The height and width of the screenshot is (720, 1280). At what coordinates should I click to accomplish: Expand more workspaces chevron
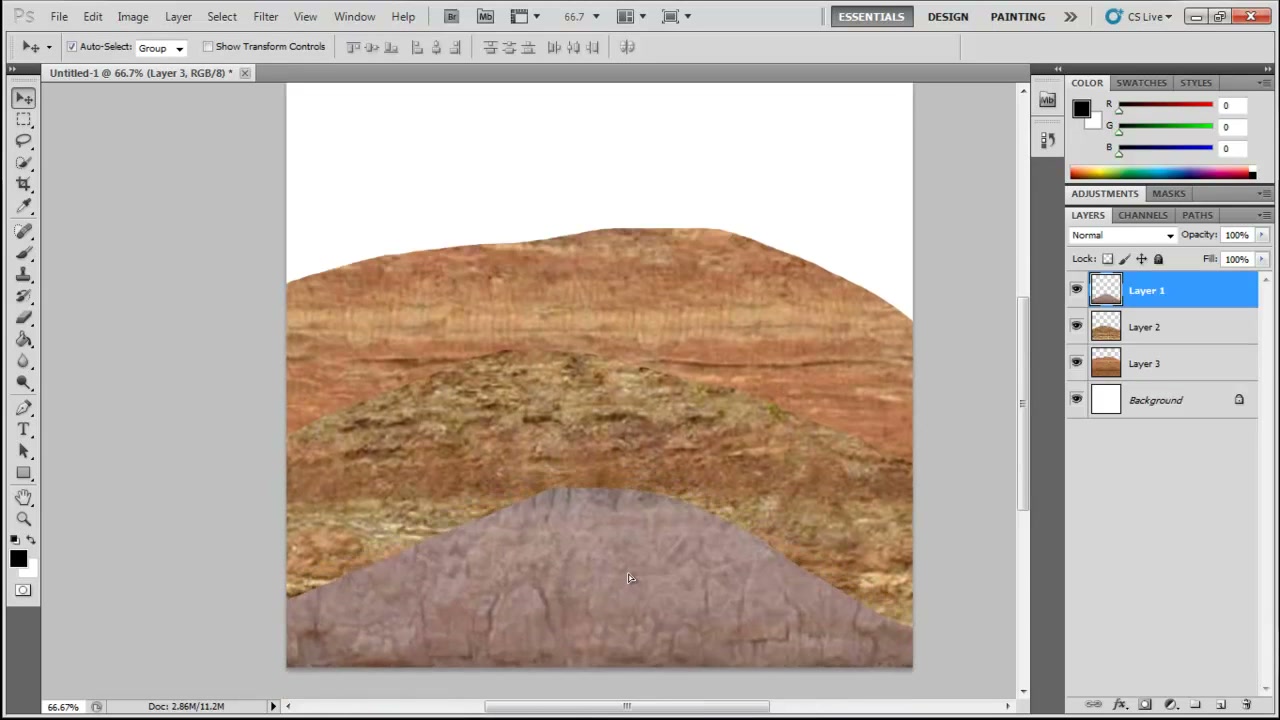point(1070,16)
